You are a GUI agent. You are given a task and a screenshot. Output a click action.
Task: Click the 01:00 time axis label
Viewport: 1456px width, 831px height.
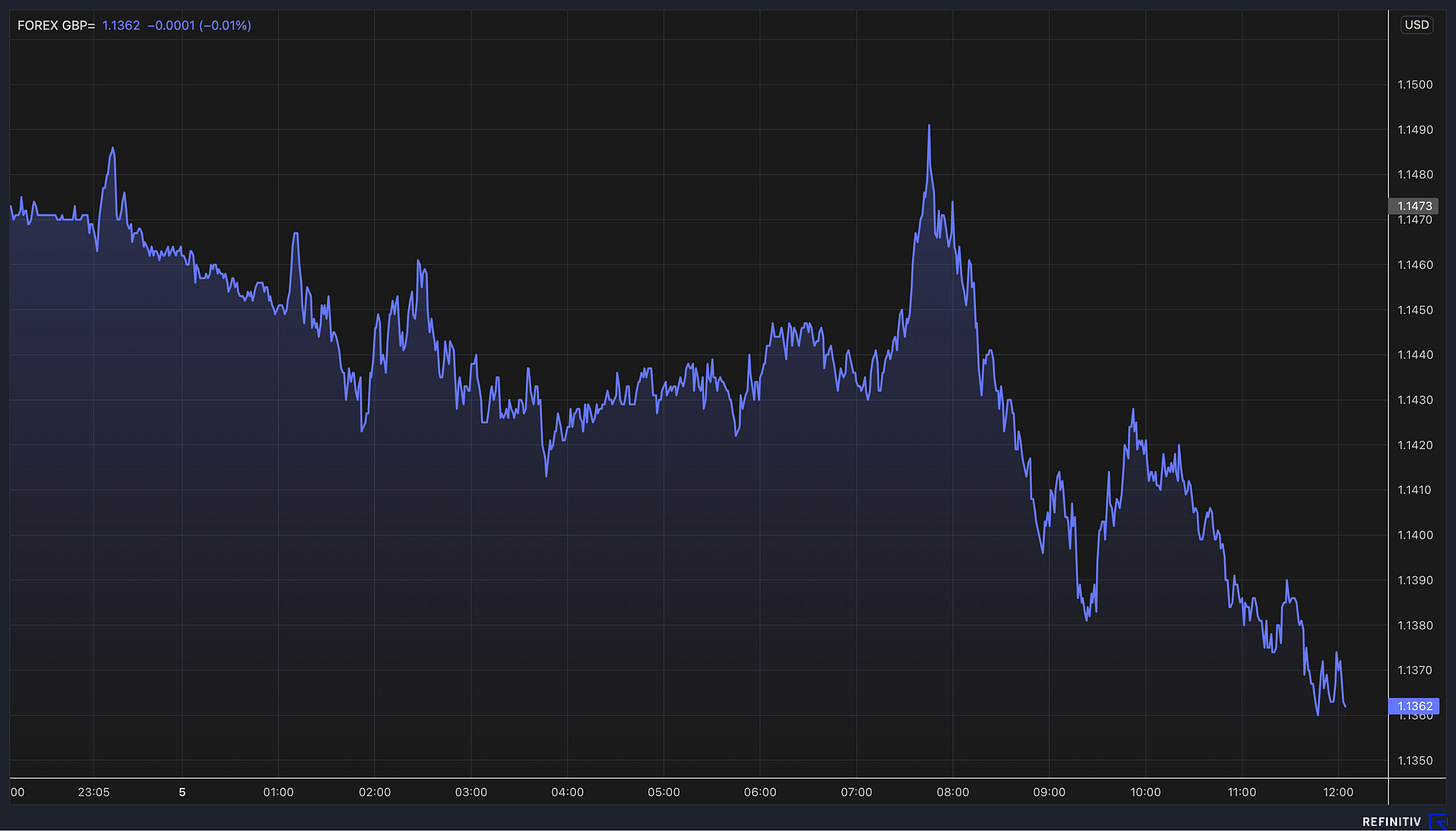tap(278, 792)
